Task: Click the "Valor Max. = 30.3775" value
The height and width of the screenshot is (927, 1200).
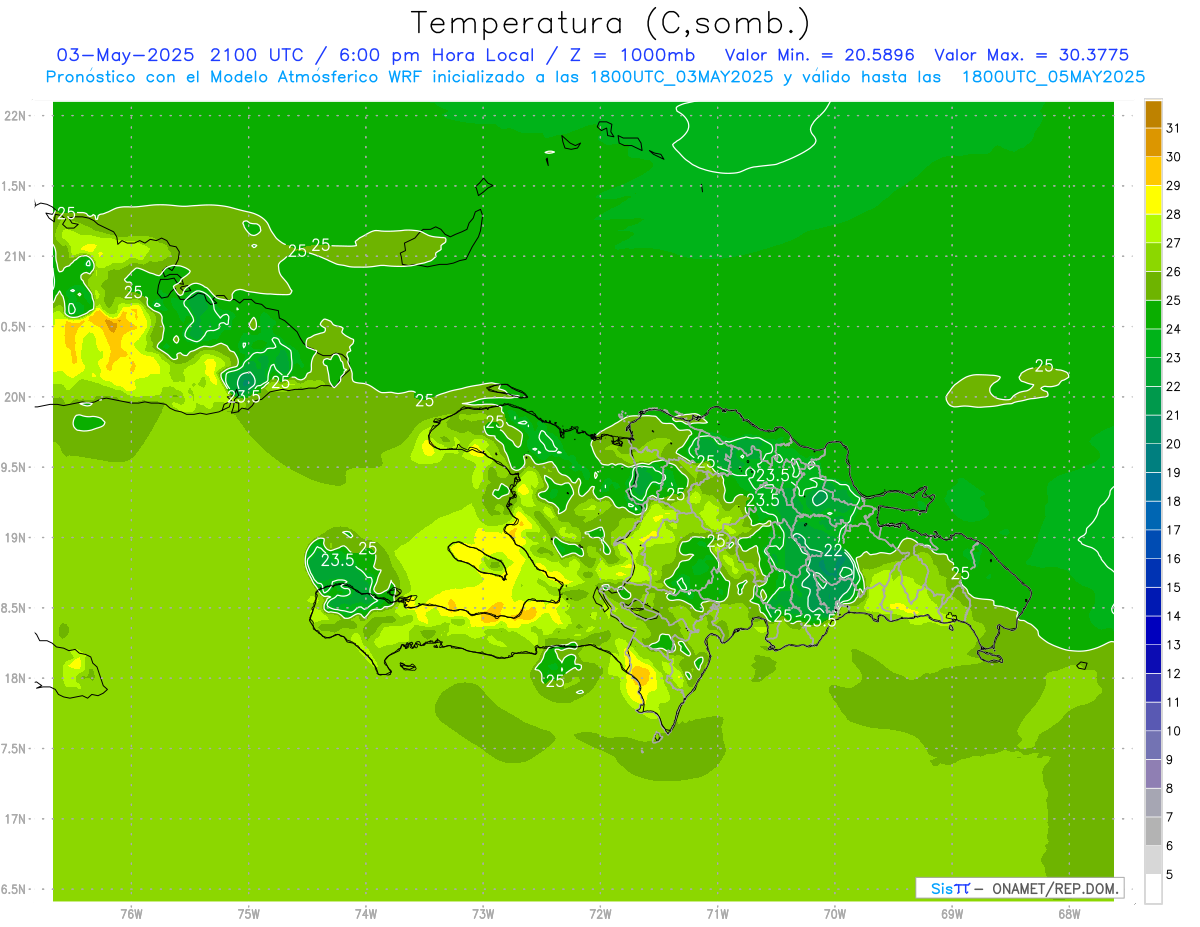Action: pos(1031,54)
